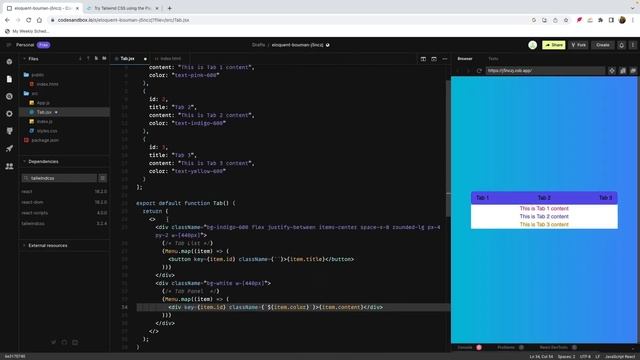Click the yellow Share button
The width and height of the screenshot is (640, 360).
tap(553, 45)
